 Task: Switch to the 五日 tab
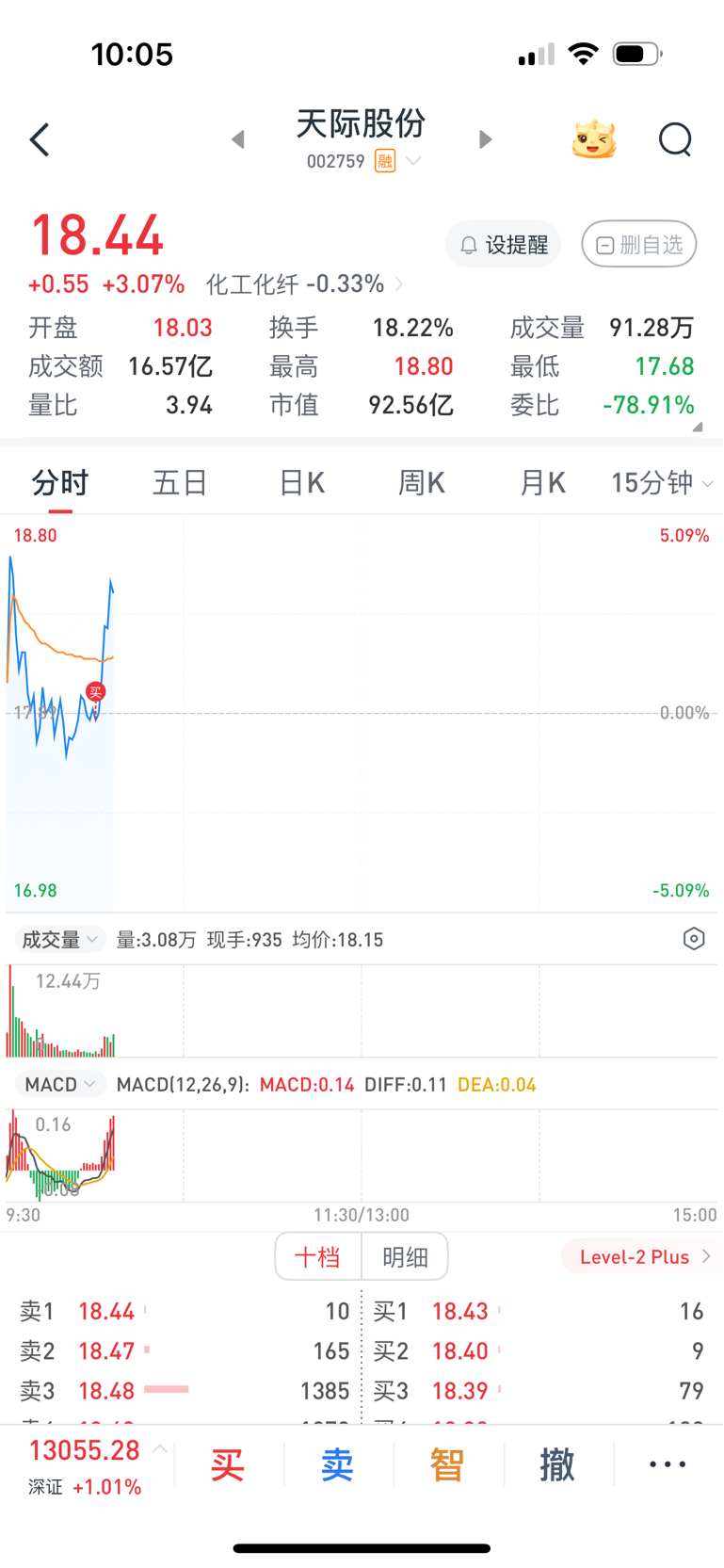point(180,483)
